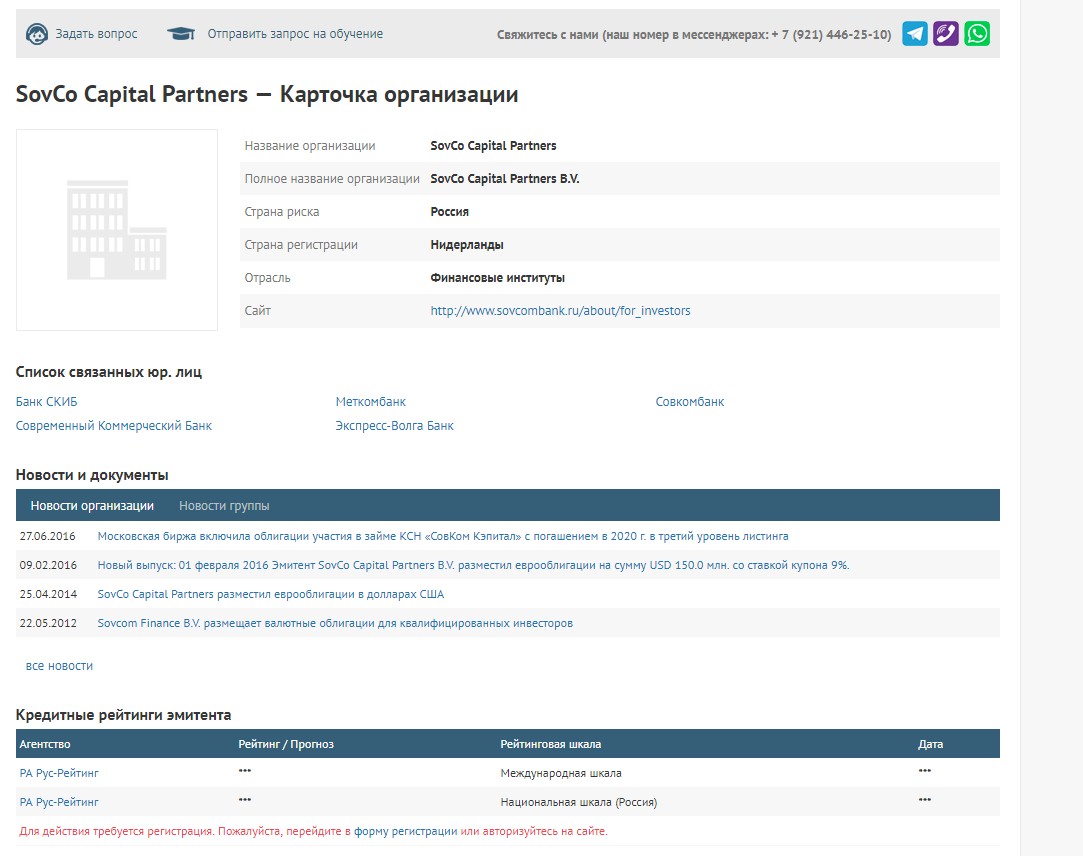Open РА Рус-Рейтинг in international scale row
Viewport: 1083px width, 856px height.
[59, 773]
